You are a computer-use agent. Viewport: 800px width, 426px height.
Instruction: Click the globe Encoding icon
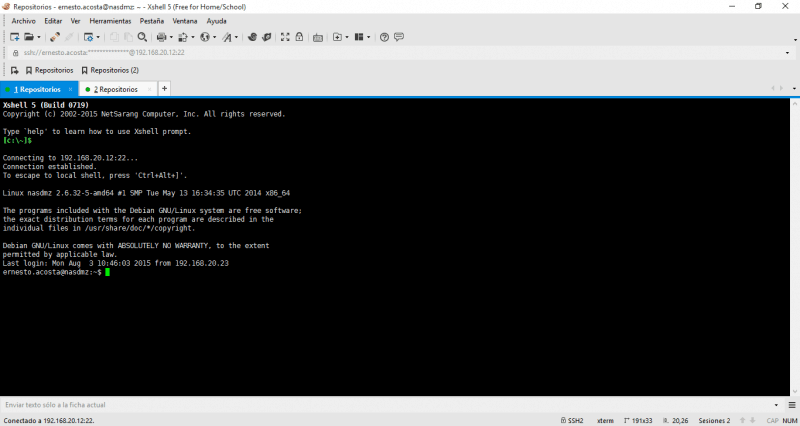(x=205, y=37)
